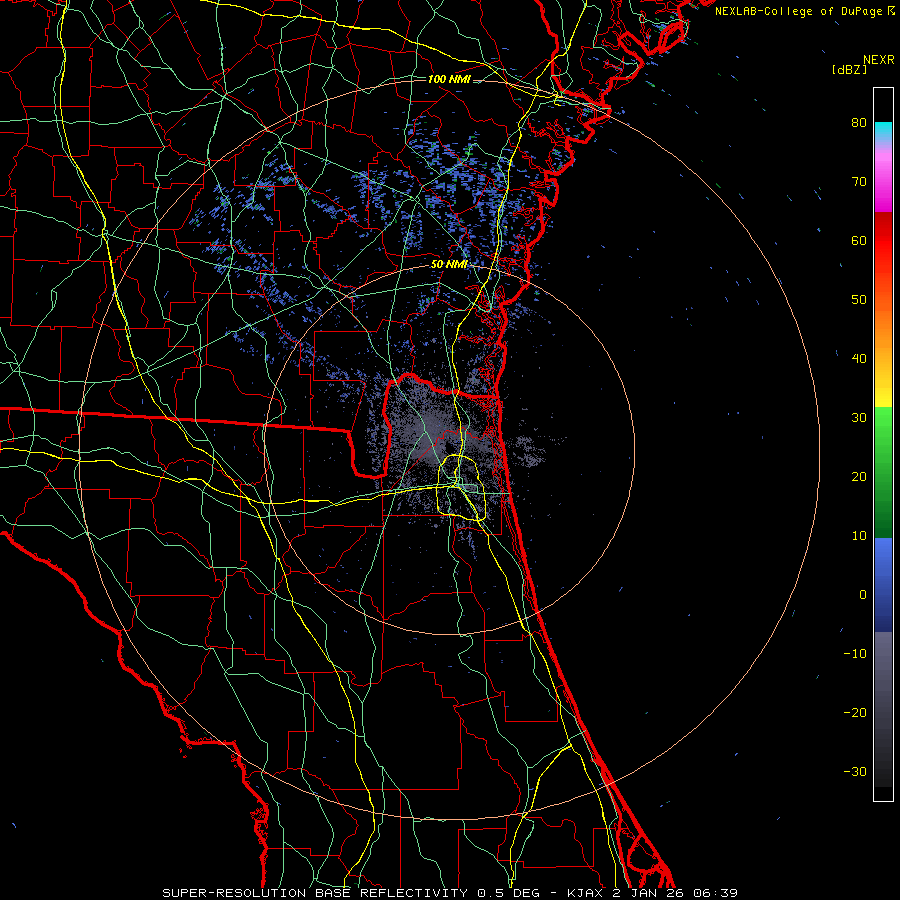Click the -10 dBZ scale value
The image size is (900, 900).
pyautogui.click(x=855, y=654)
